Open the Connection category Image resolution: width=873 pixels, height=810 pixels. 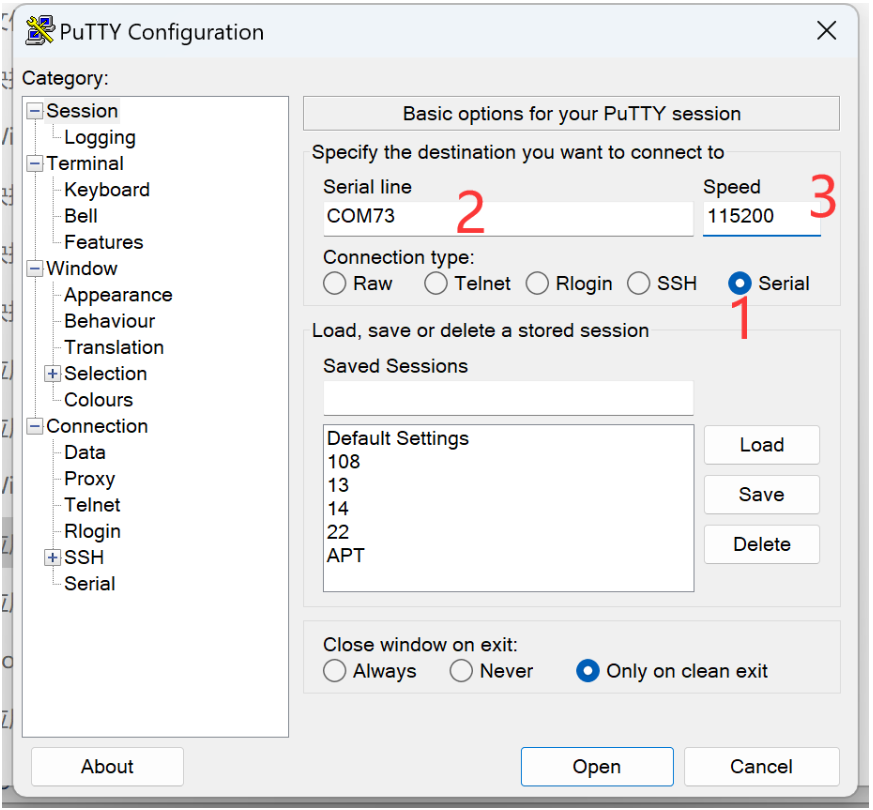tap(97, 426)
